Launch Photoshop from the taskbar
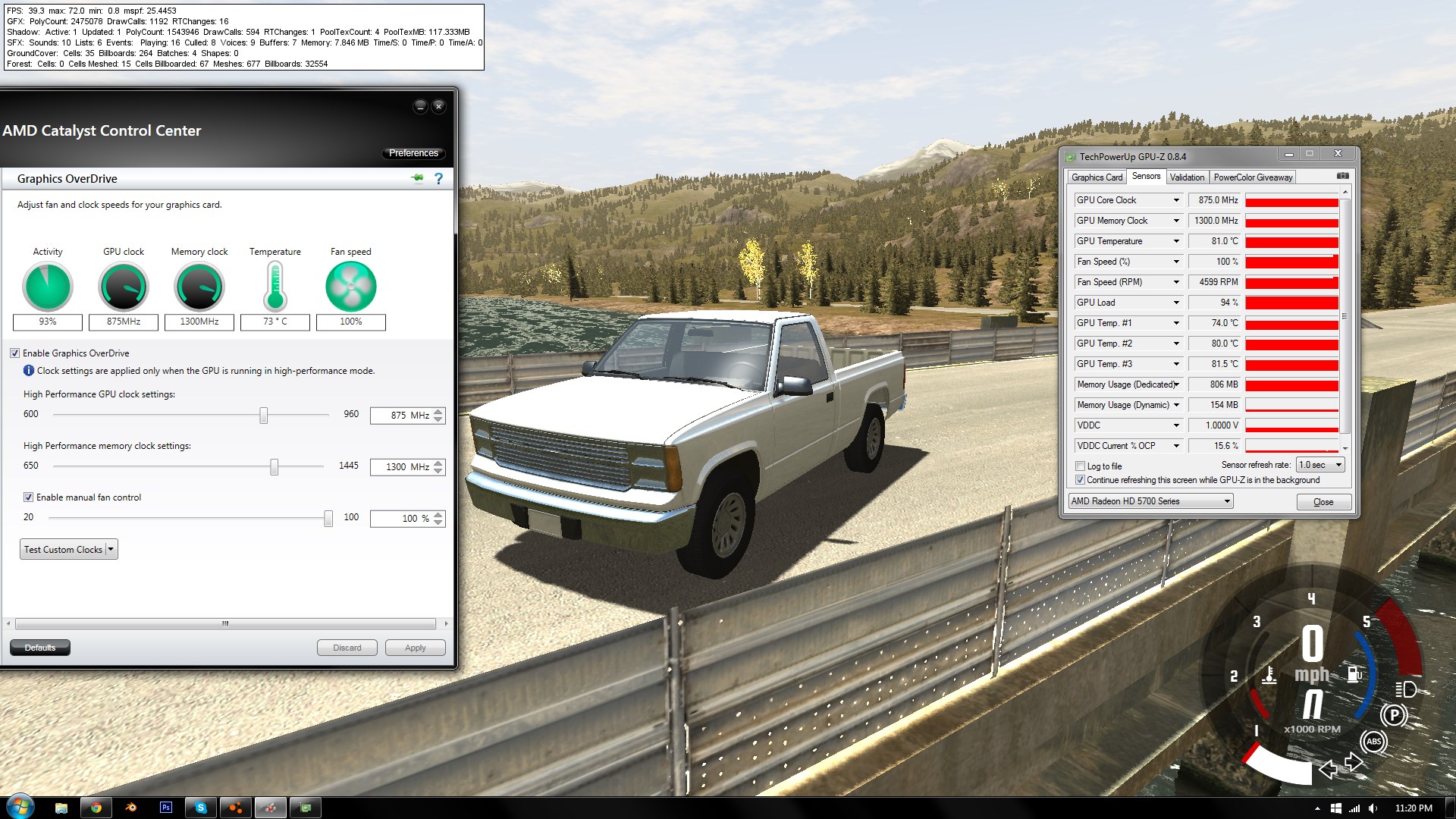Image resolution: width=1456 pixels, height=819 pixels. [166, 808]
